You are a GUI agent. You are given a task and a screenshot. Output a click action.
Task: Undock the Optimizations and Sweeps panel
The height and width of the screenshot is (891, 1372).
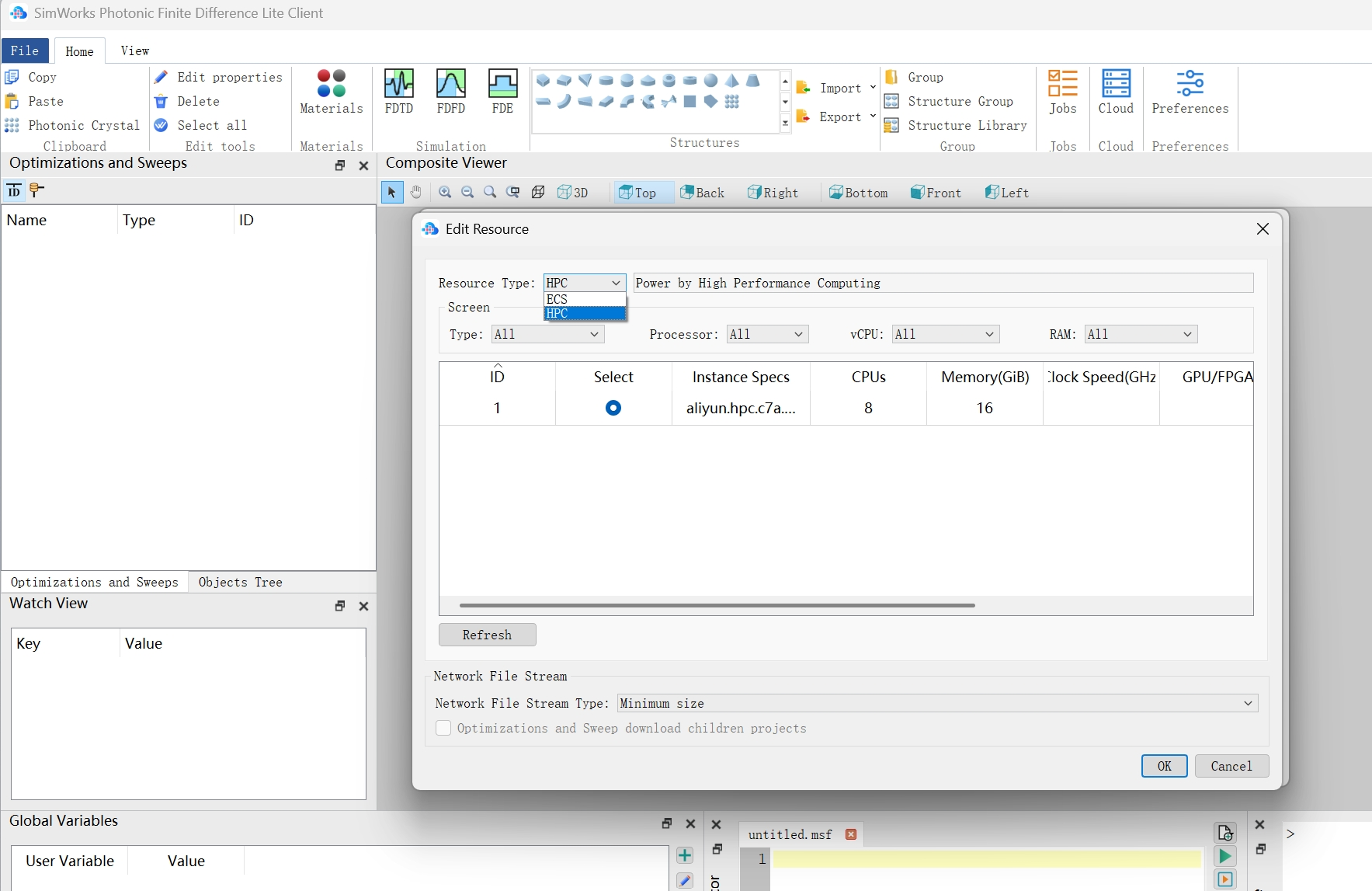(339, 165)
